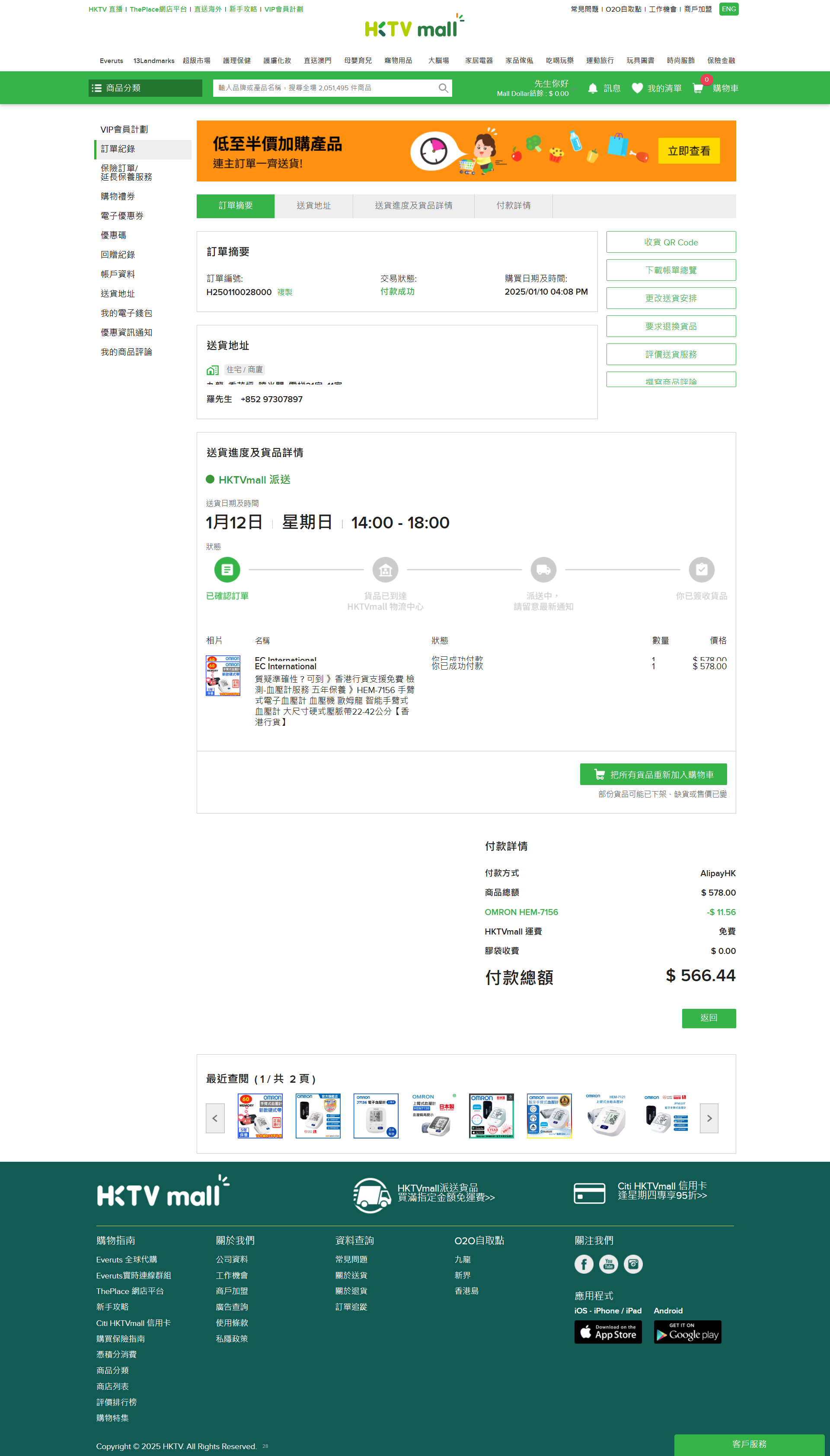Click the Download on App Store badge

[608, 1332]
